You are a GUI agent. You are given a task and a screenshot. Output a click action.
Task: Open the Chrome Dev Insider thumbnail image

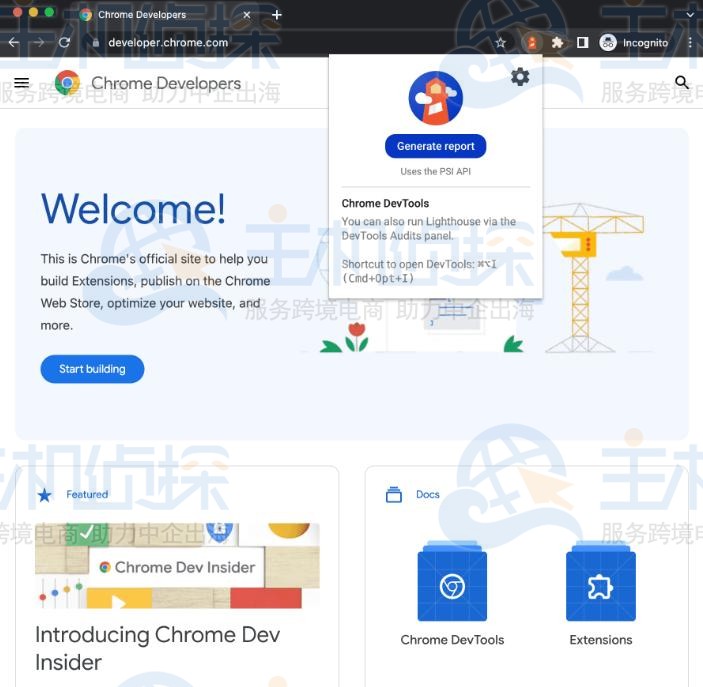(x=178, y=565)
